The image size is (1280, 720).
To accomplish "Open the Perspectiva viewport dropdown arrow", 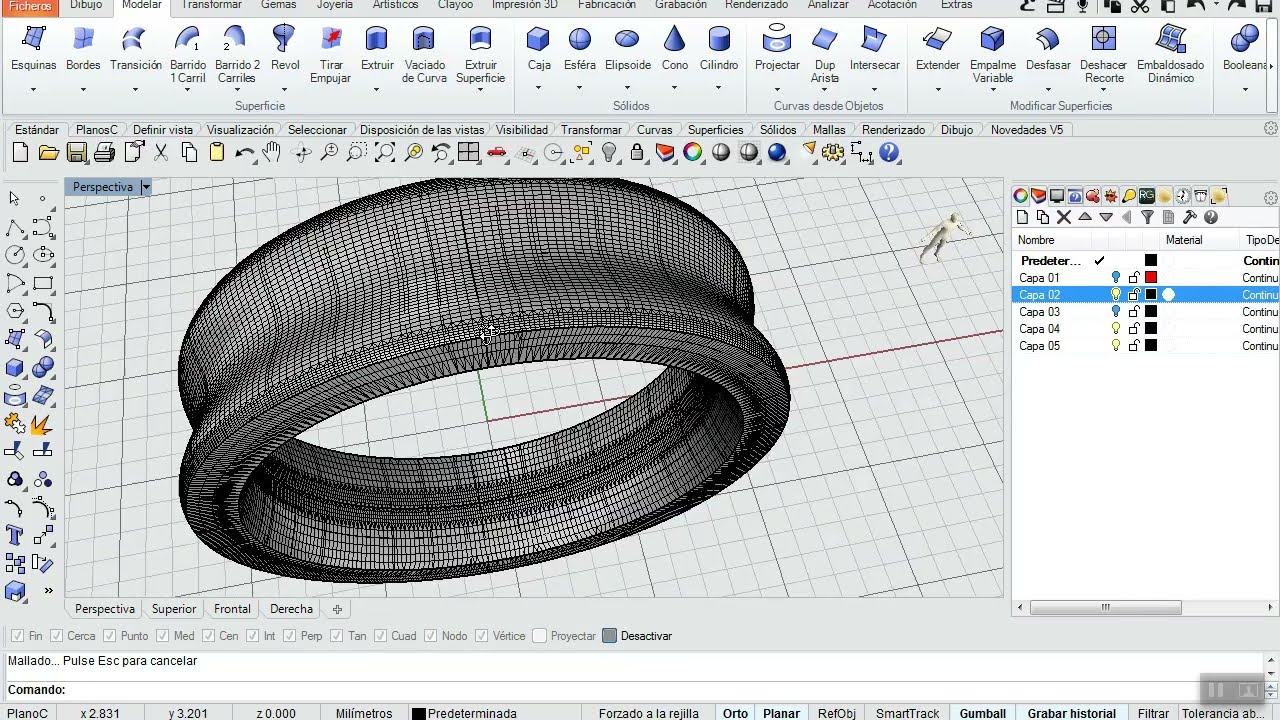I will coord(145,187).
